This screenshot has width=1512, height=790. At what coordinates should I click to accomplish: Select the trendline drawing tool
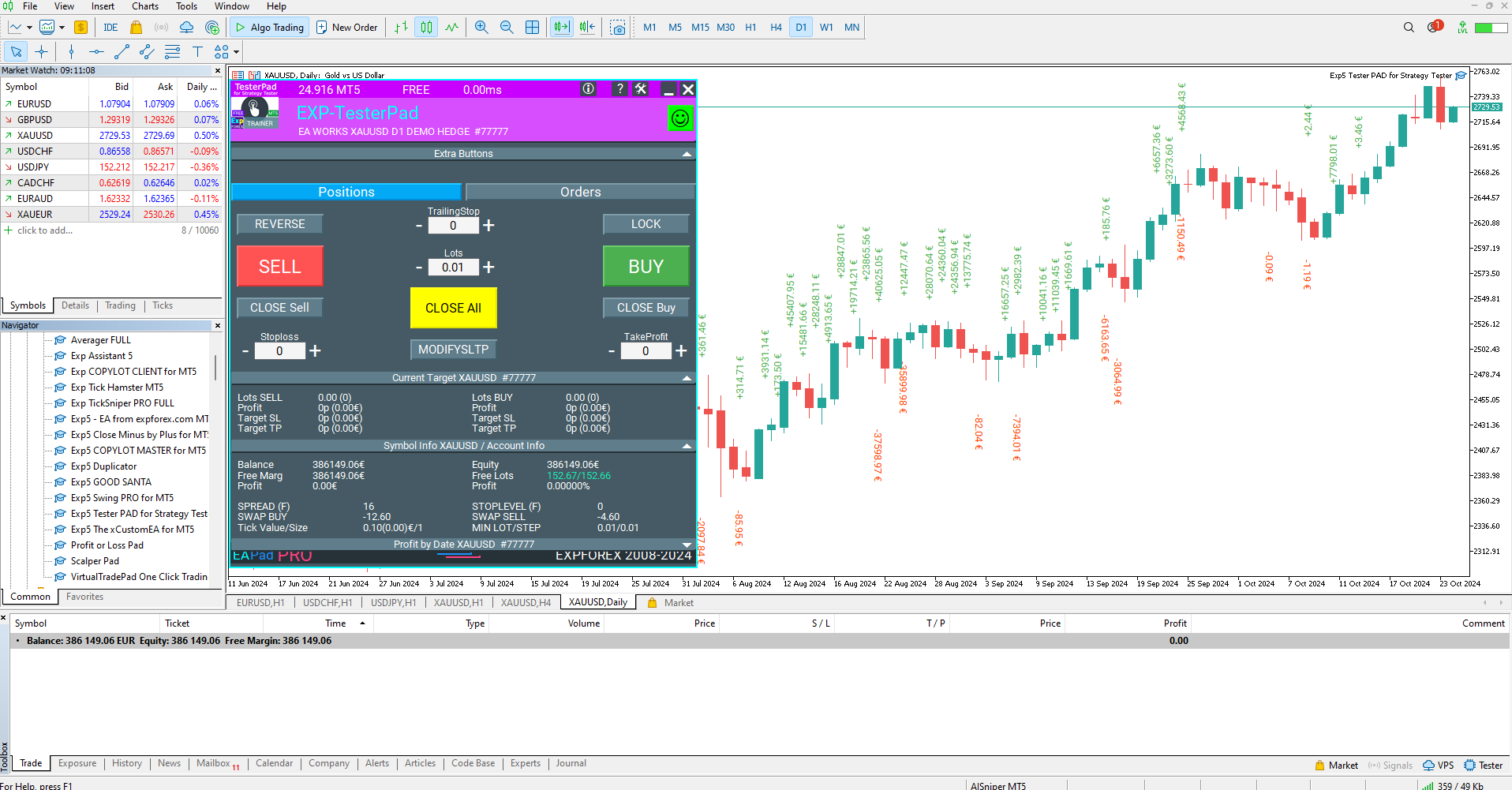pos(122,52)
